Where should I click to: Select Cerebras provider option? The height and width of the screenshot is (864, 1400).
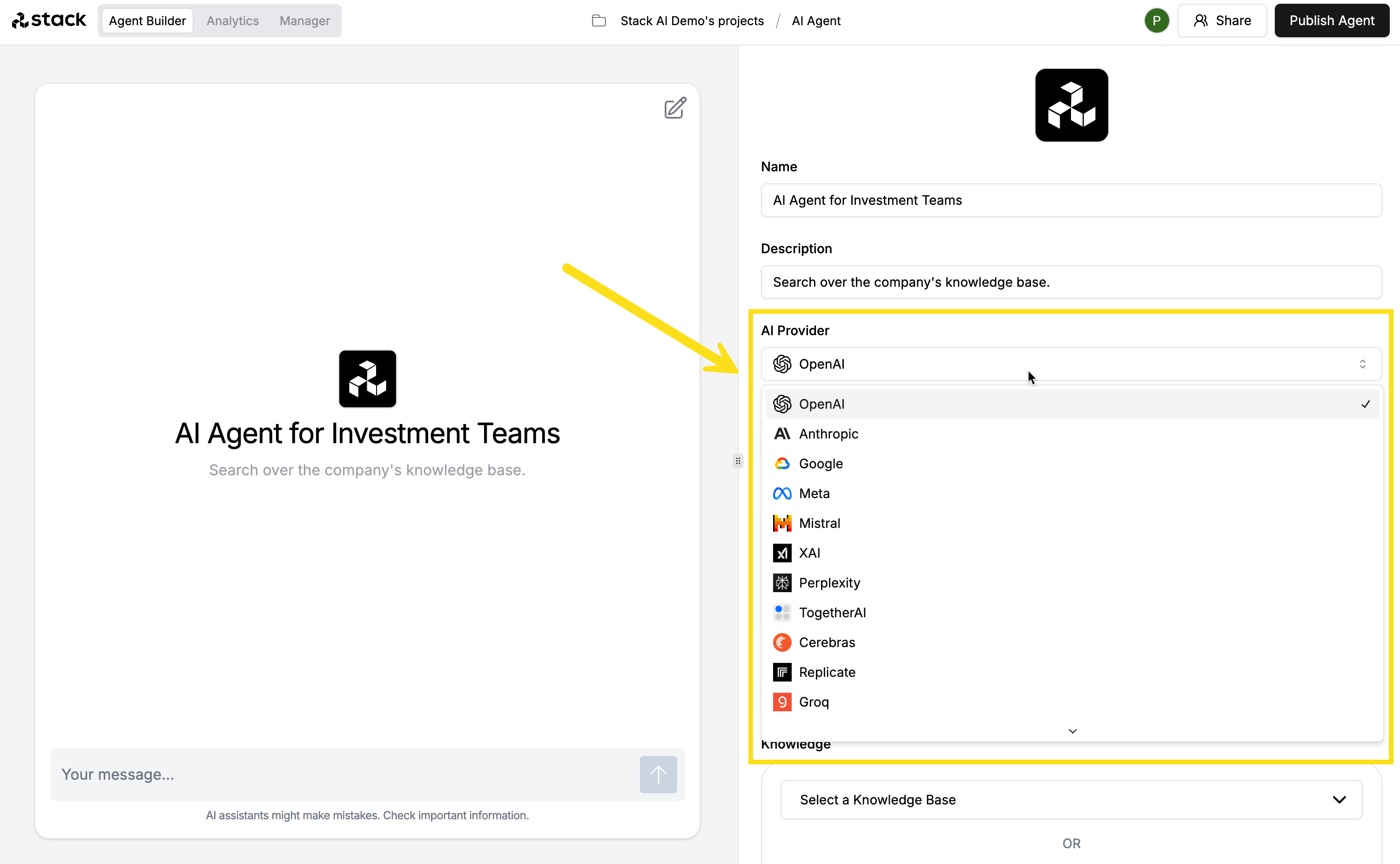click(x=1071, y=642)
